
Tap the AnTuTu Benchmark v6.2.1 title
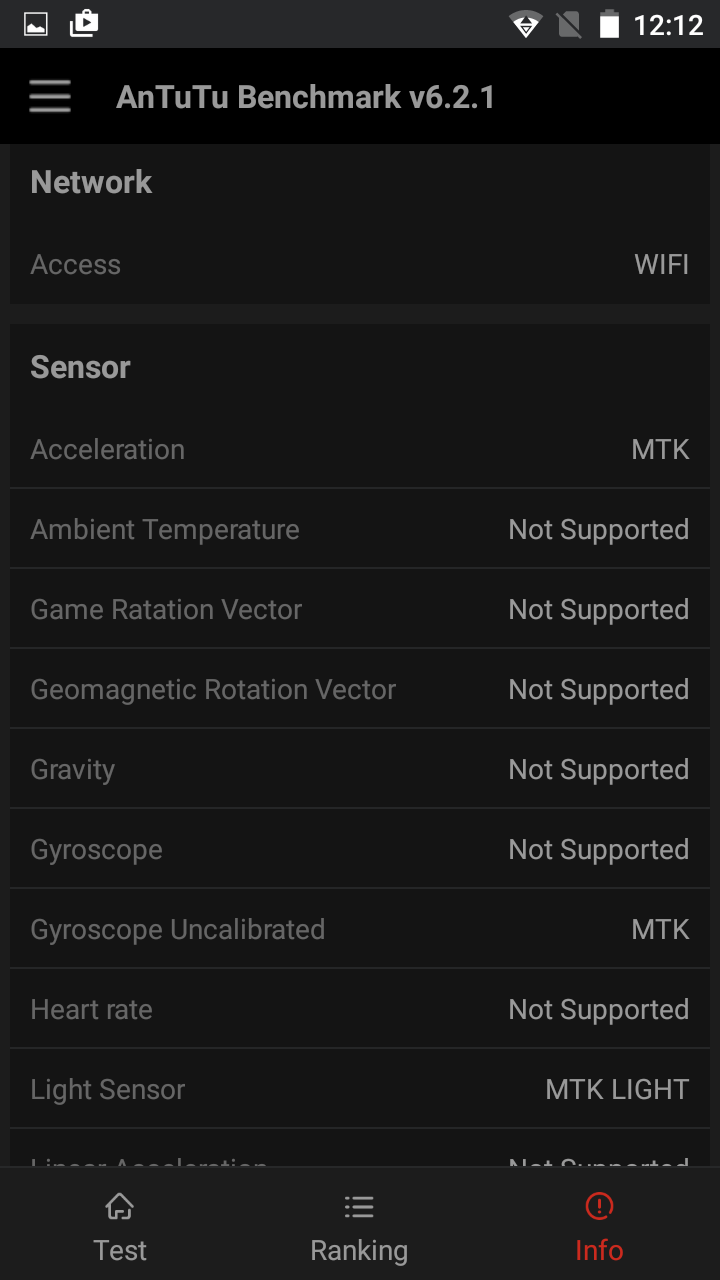coord(305,97)
